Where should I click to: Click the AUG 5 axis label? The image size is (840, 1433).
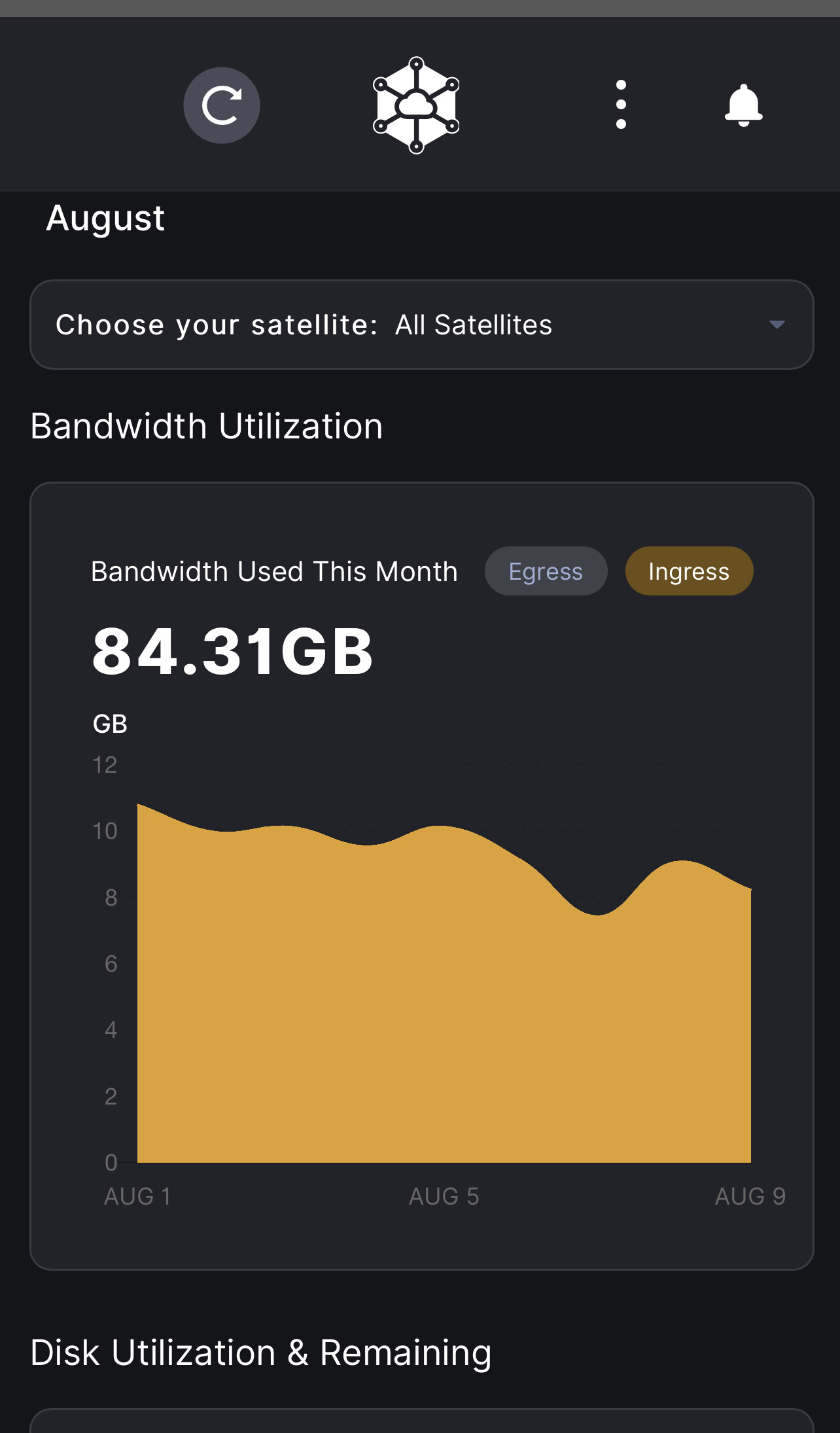pos(444,1196)
